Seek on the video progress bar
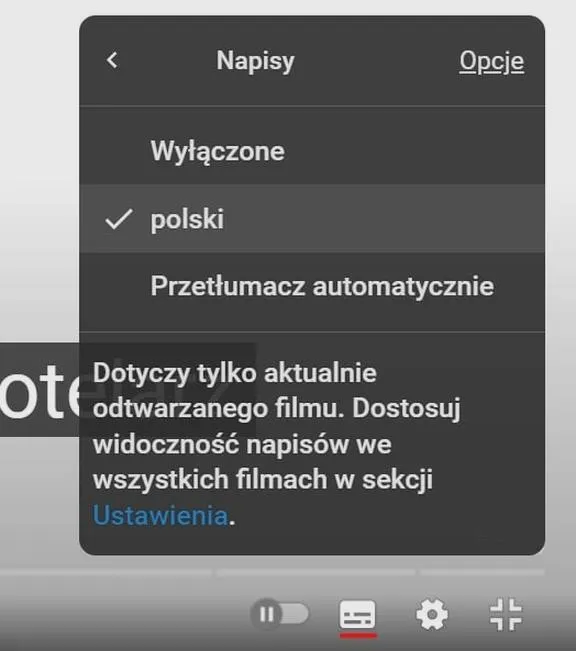Screen dimensions: 576x651 point(272,573)
